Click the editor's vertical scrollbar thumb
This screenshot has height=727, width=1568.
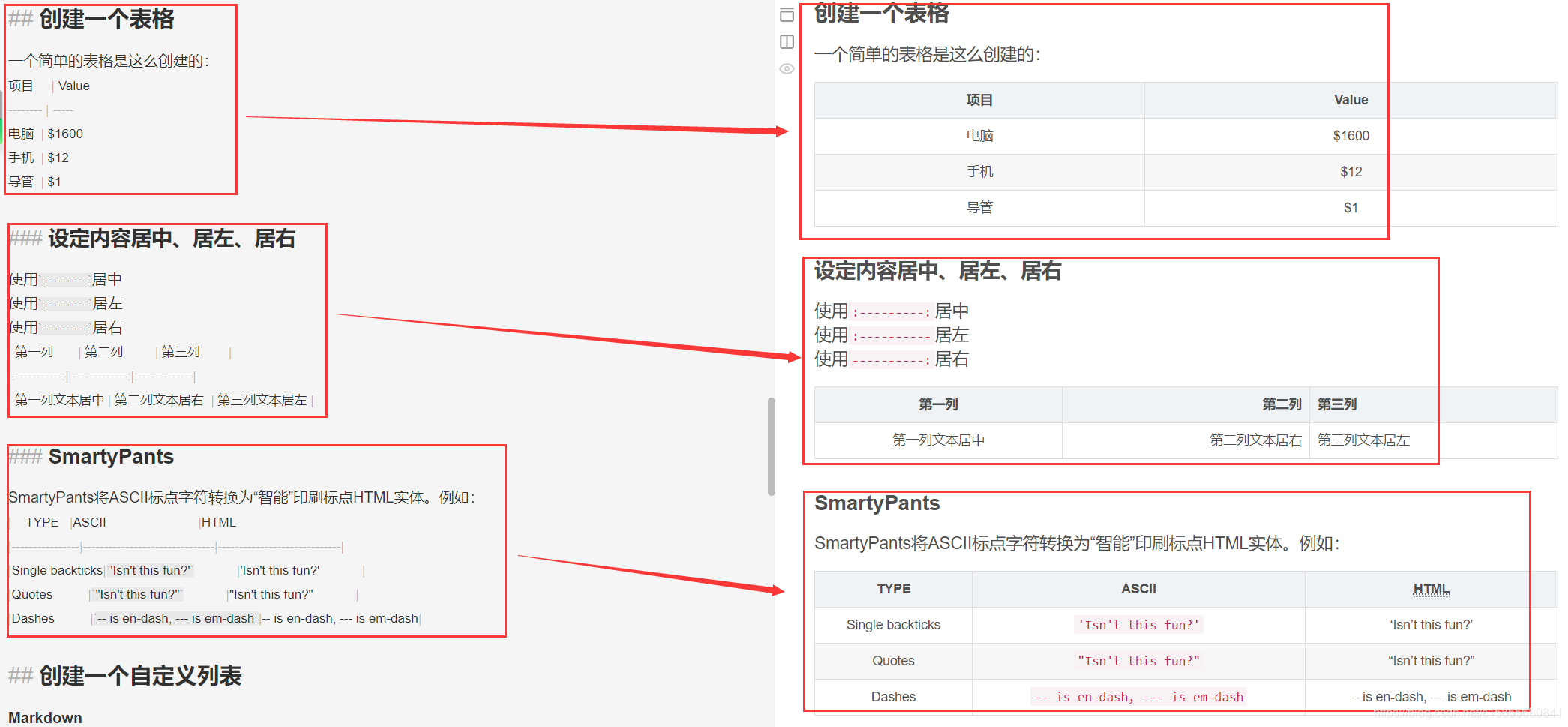[771, 446]
